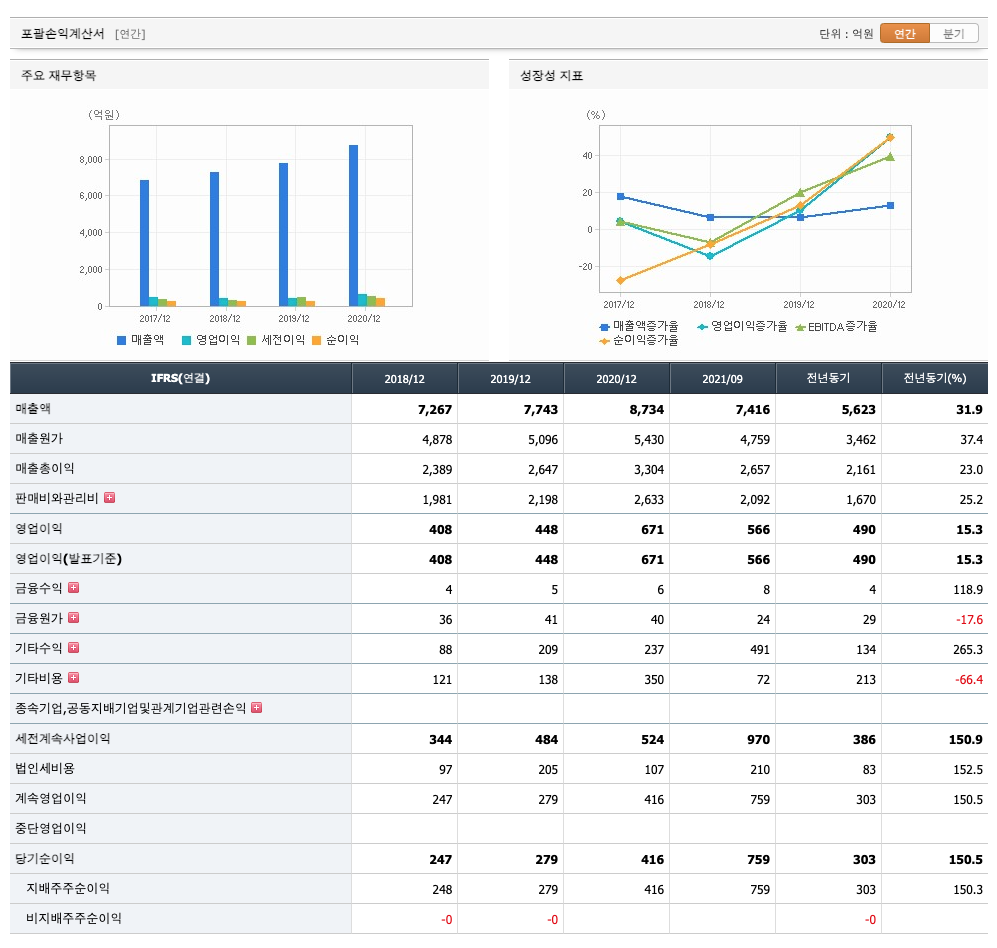Click the 970 세전계속사업이익 value
Viewport: 997px width, 948px height.
pos(759,739)
